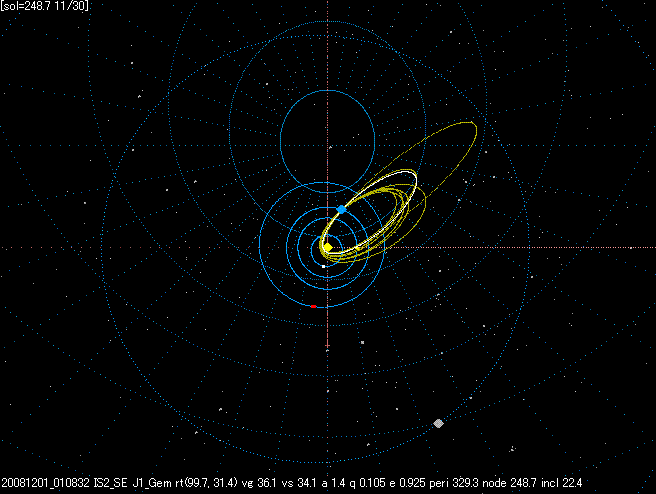Click the white highlighted meteor orbit ellipse
This screenshot has width=656, height=494.
pyautogui.click(x=369, y=211)
